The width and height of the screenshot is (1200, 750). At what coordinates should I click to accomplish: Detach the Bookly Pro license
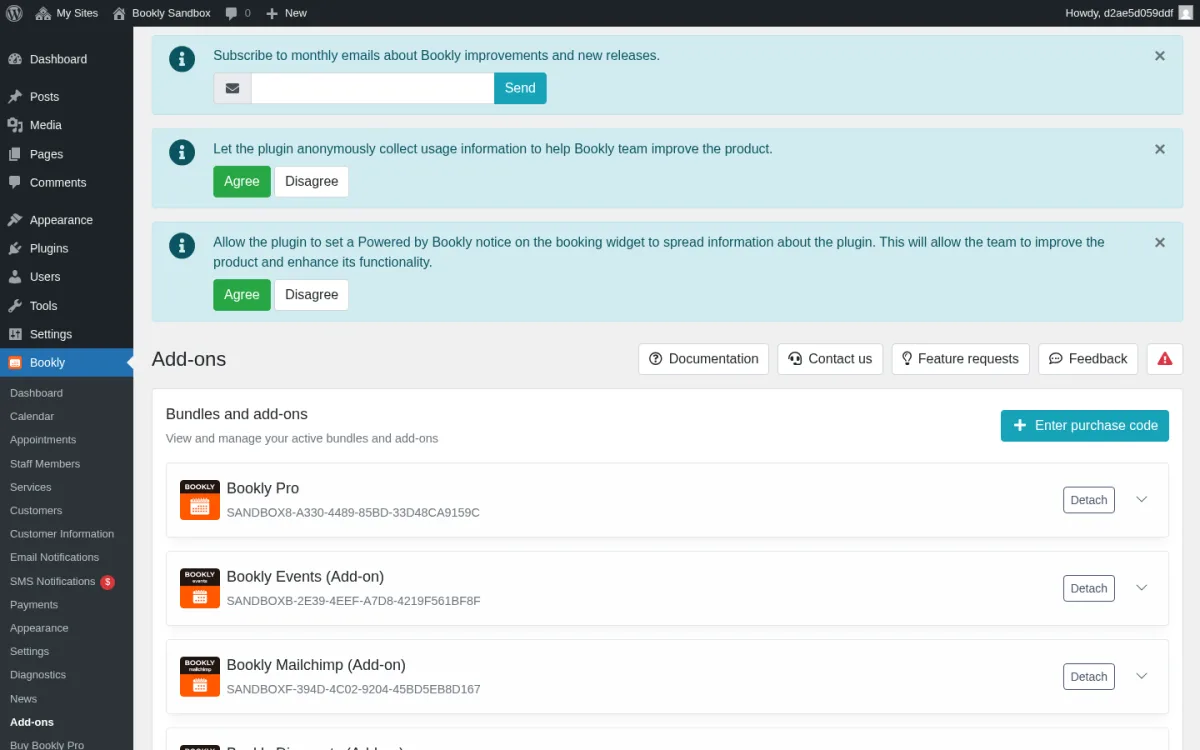1089,500
